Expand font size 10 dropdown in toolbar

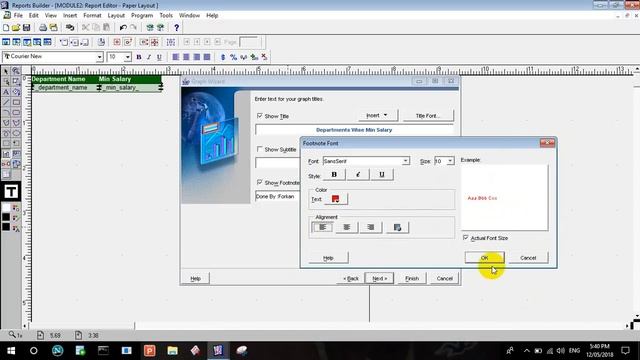(x=127, y=57)
